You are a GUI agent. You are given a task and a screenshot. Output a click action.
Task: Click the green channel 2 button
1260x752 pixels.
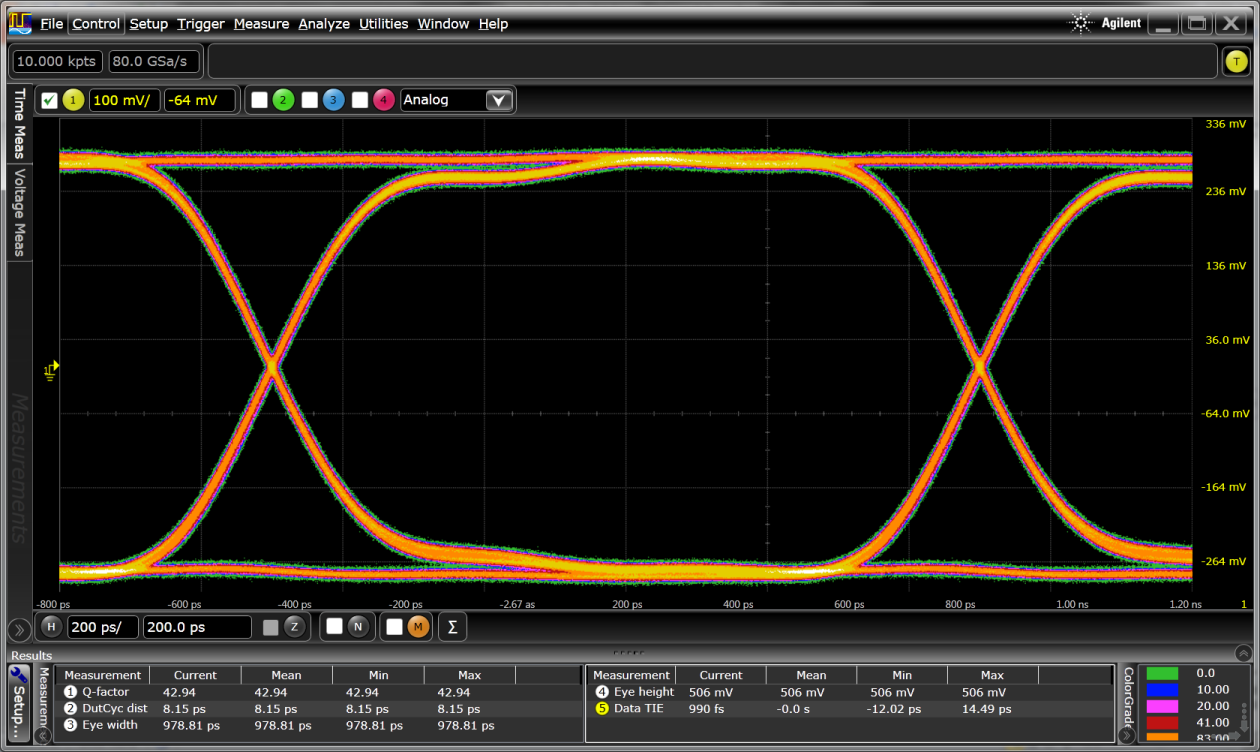click(283, 100)
